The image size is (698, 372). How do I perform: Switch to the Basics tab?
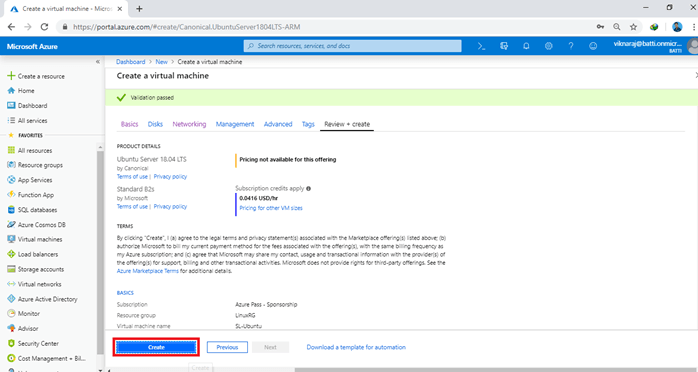tap(130, 124)
